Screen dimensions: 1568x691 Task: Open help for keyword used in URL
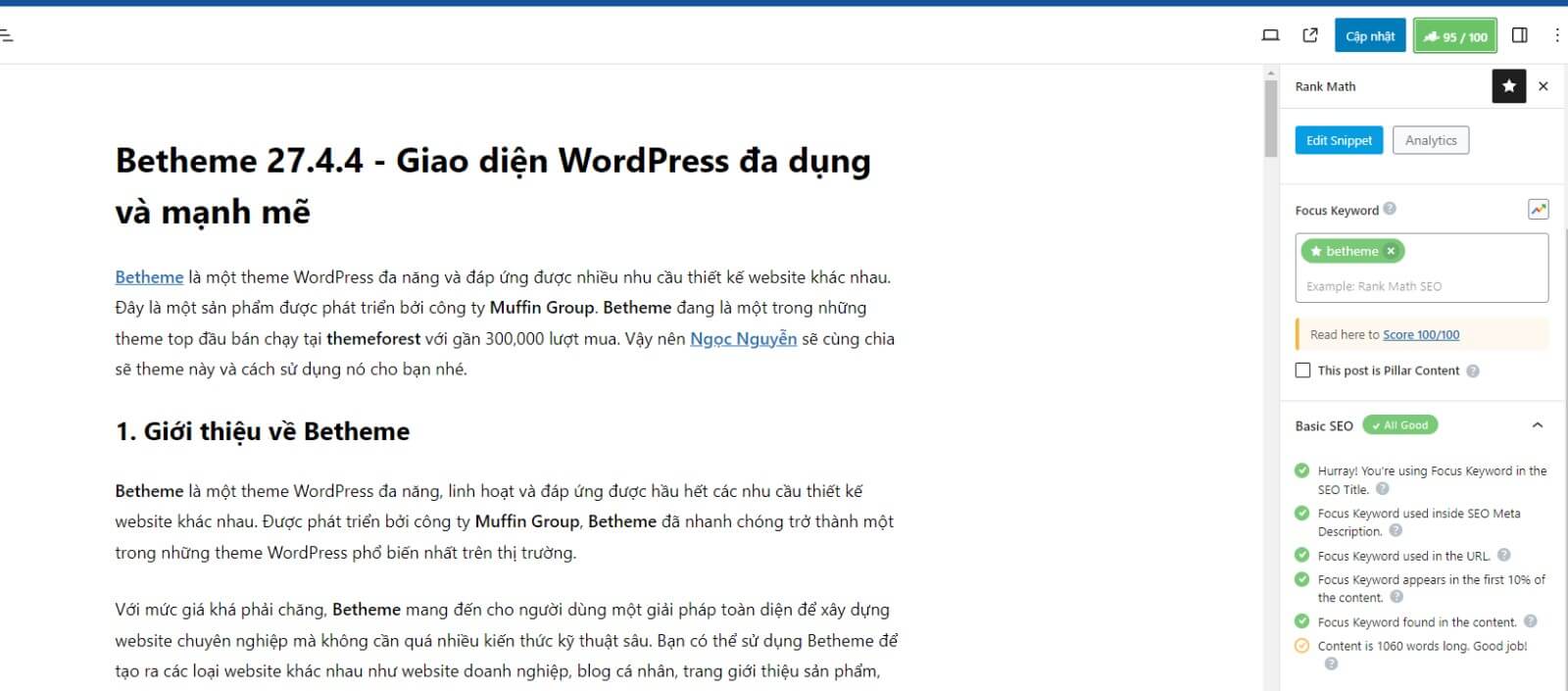pyautogui.click(x=1504, y=555)
